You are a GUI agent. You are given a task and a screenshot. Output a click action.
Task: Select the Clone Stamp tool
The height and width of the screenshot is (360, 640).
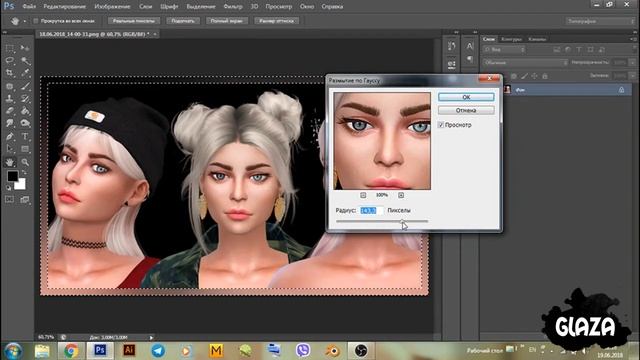coord(10,98)
